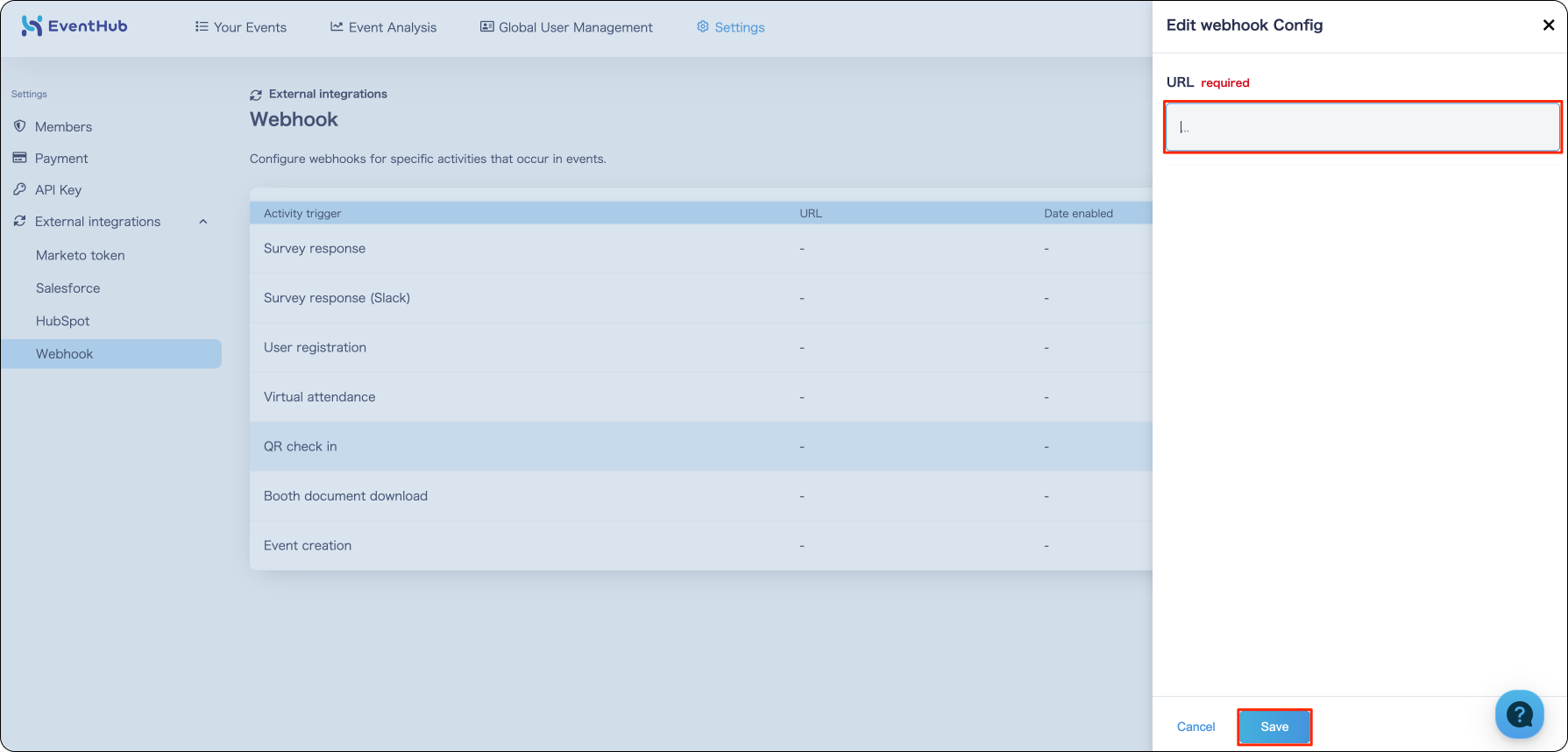Image resolution: width=1568 pixels, height=752 pixels.
Task: Click the Date enabled column header
Action: 1078,213
